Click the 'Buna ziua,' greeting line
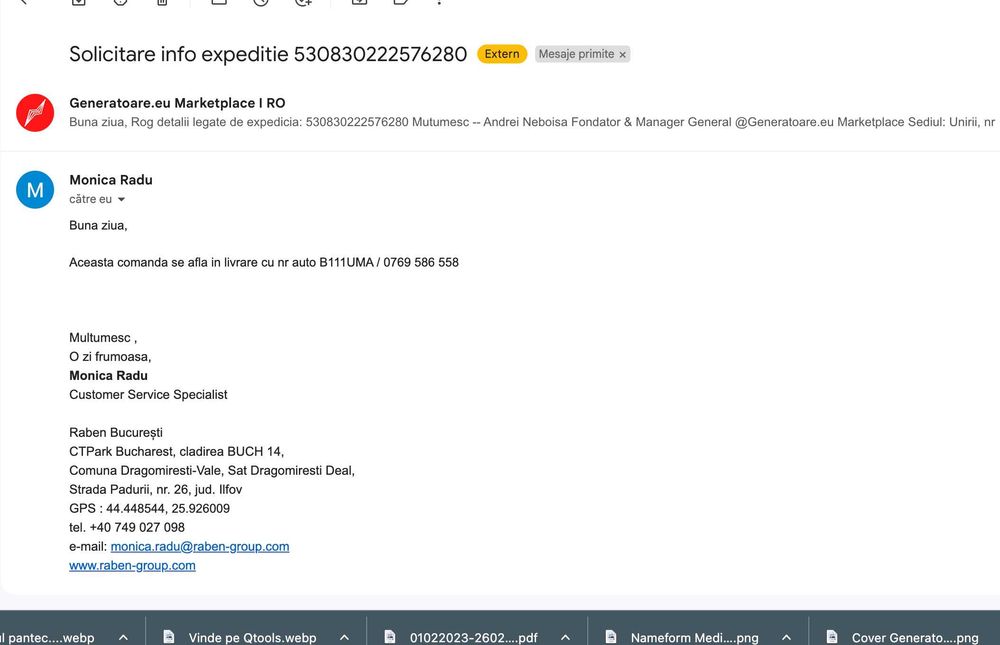 tap(98, 225)
